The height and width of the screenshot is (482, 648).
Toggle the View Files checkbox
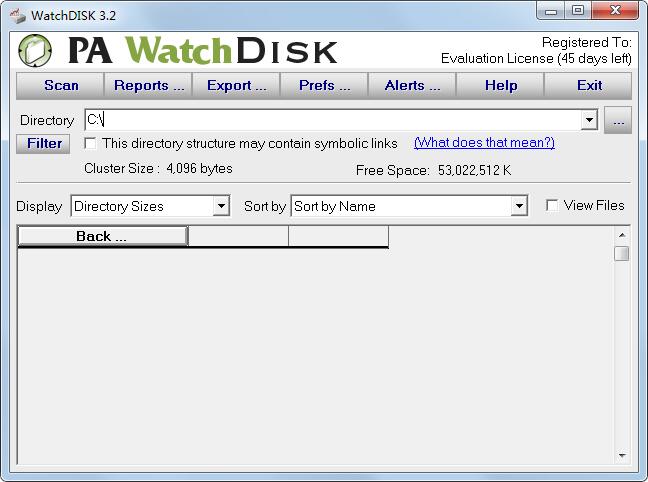(x=552, y=205)
